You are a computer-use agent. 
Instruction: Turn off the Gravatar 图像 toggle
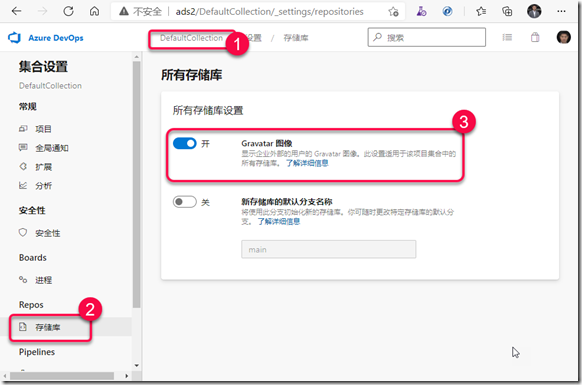coord(185,143)
